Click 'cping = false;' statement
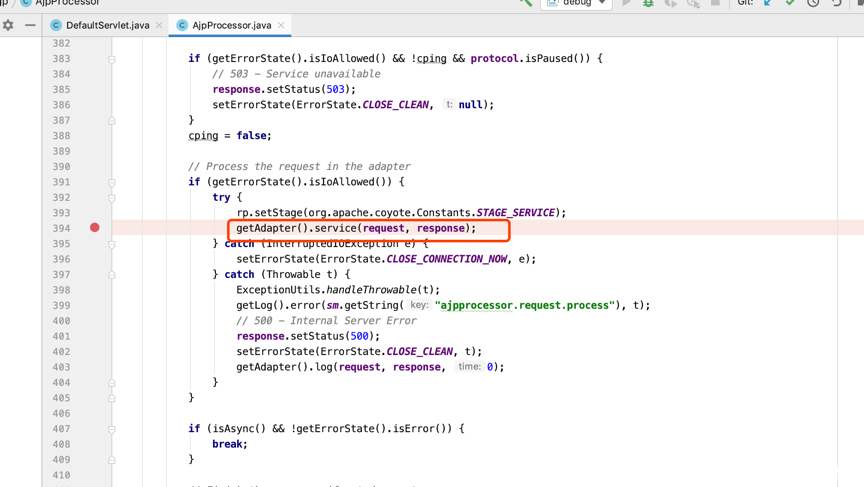The image size is (864, 487). [230, 136]
